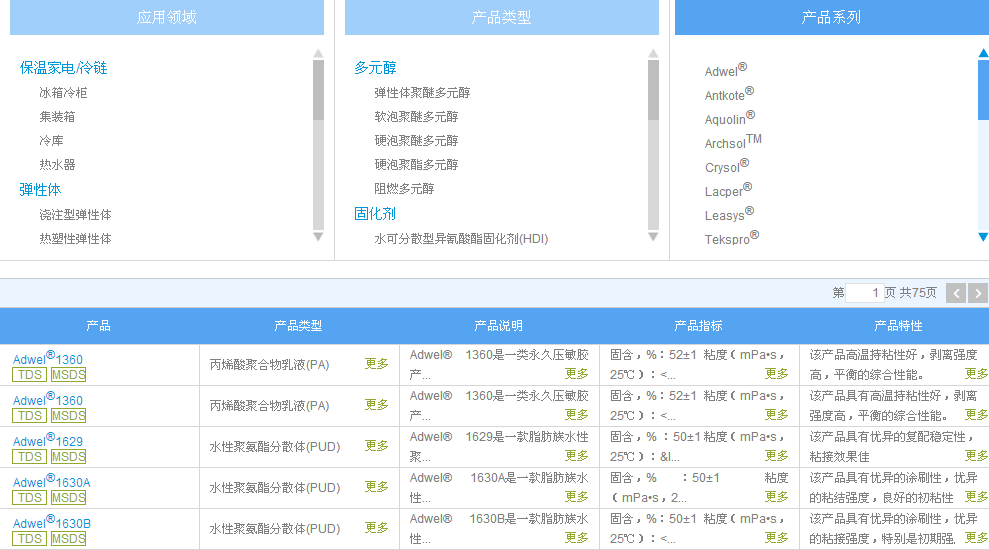Select the 固化剂 product type heading
Screen dimensions: 989x550
pyautogui.click(x=375, y=214)
